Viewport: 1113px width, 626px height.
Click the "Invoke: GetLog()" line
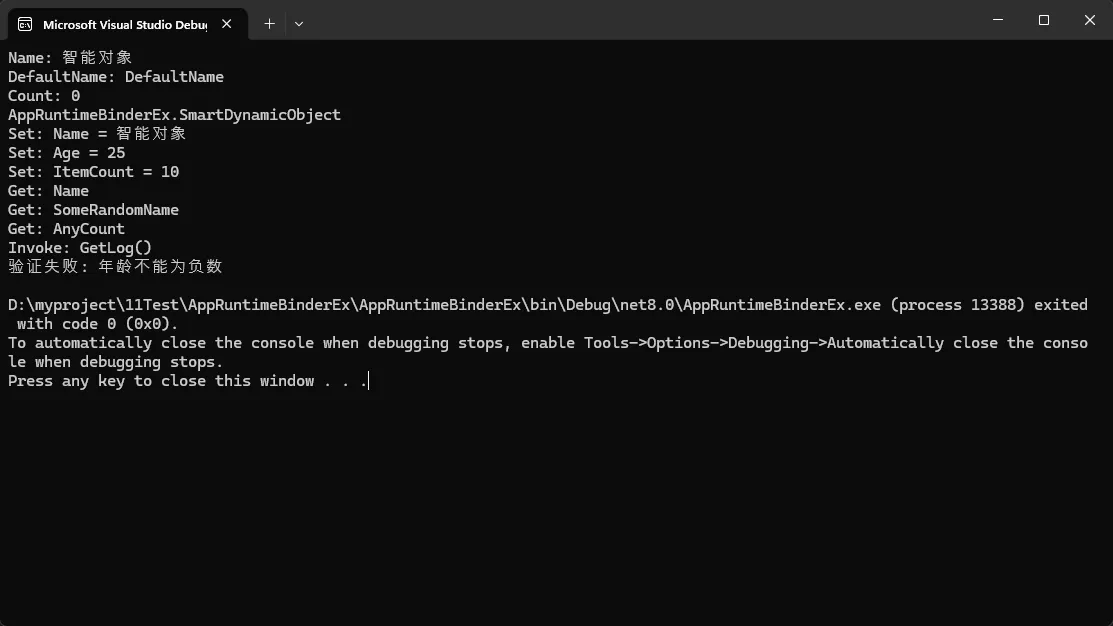[80, 248]
